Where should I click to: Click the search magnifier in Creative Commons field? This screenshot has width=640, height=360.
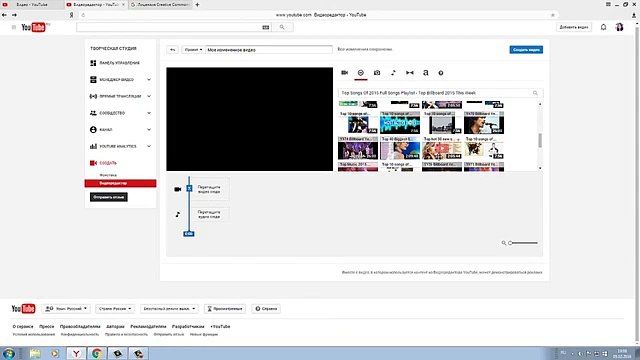pos(535,93)
